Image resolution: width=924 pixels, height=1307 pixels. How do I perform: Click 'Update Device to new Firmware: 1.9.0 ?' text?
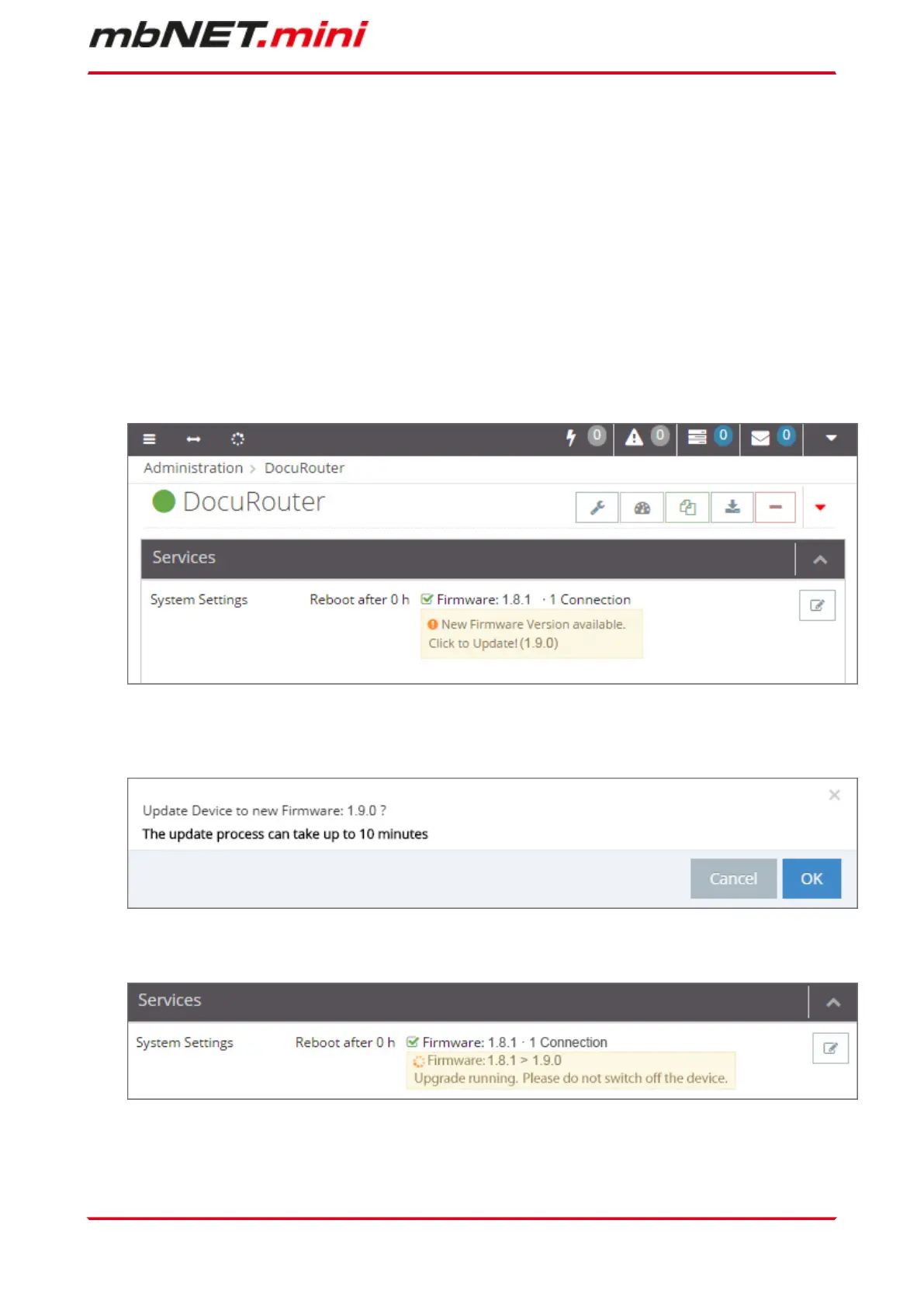coord(265,810)
